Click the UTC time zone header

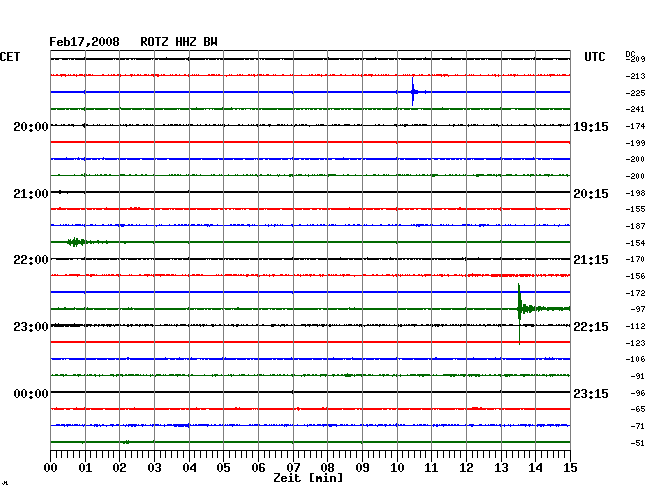coord(594,57)
